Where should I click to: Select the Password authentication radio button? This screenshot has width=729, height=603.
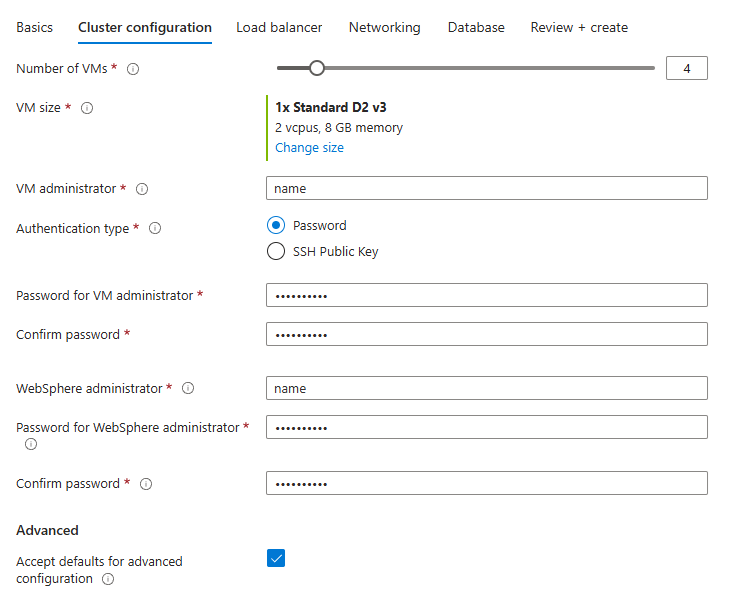(276, 225)
